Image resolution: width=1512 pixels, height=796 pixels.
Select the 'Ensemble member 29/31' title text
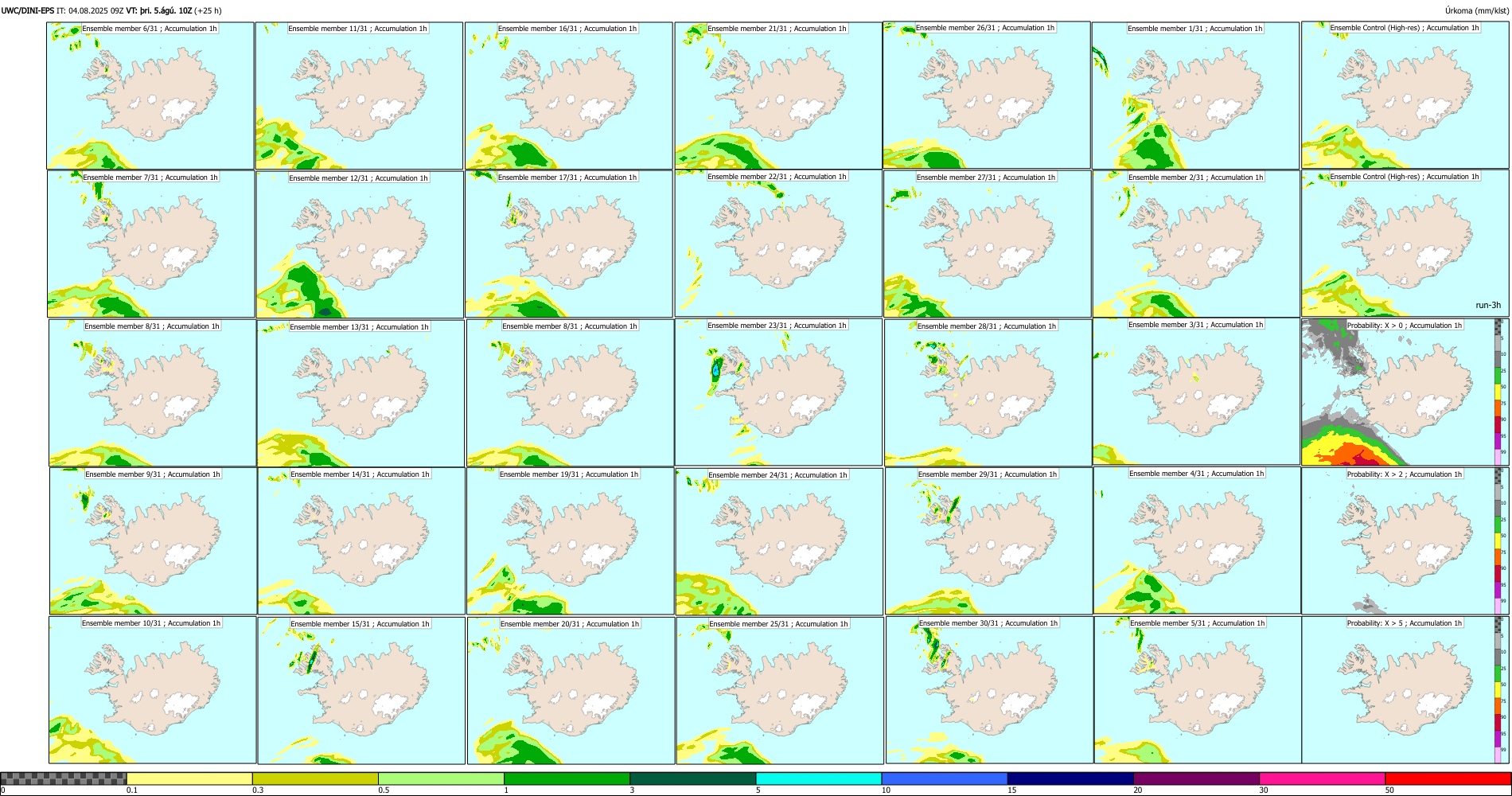tap(953, 474)
